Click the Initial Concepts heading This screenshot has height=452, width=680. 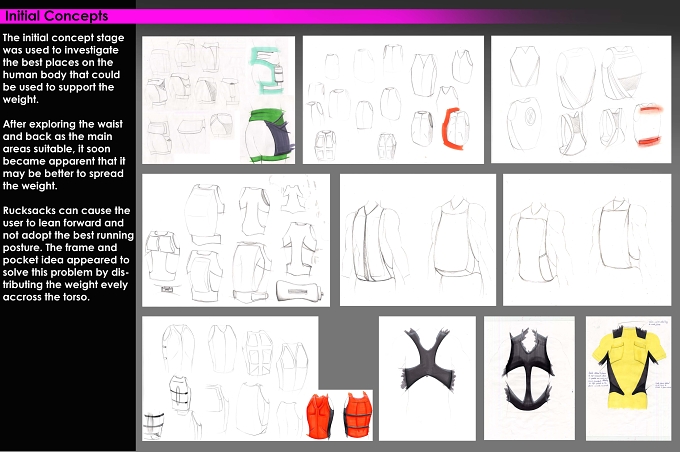click(56, 16)
